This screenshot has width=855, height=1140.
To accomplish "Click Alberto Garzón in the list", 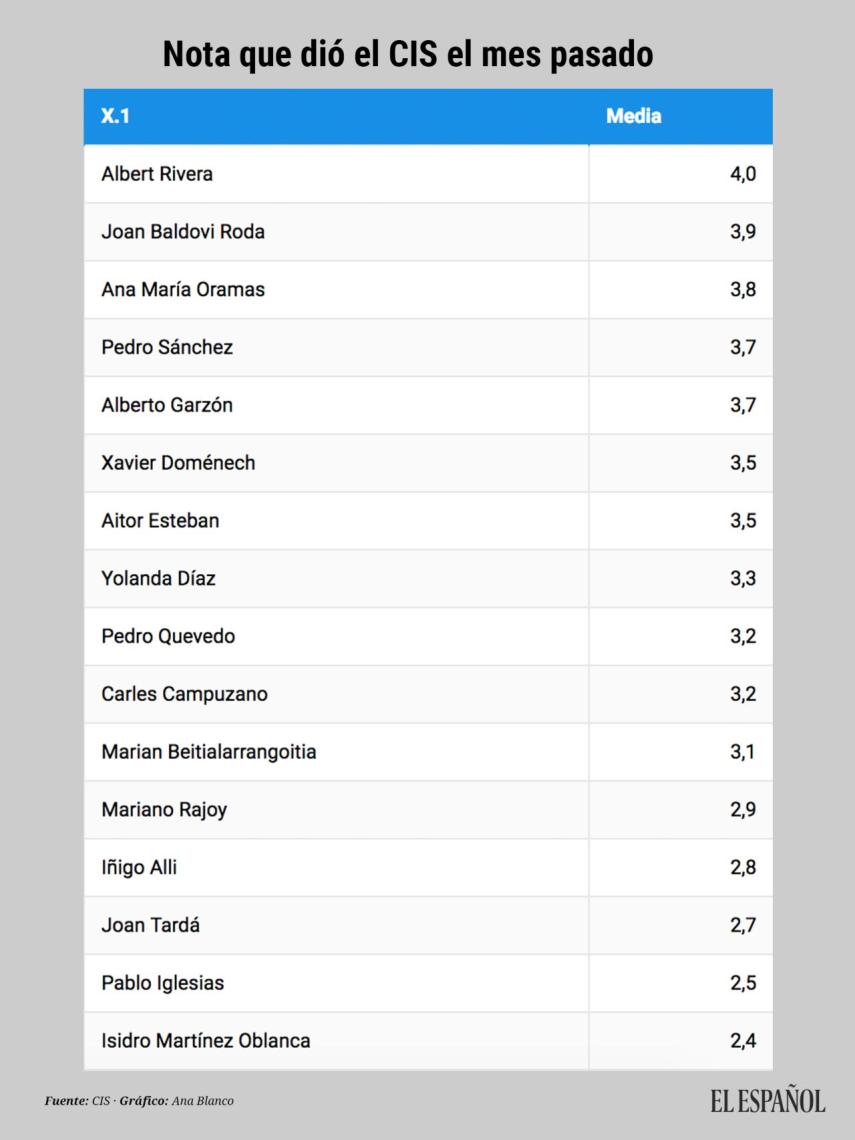I will (167, 405).
